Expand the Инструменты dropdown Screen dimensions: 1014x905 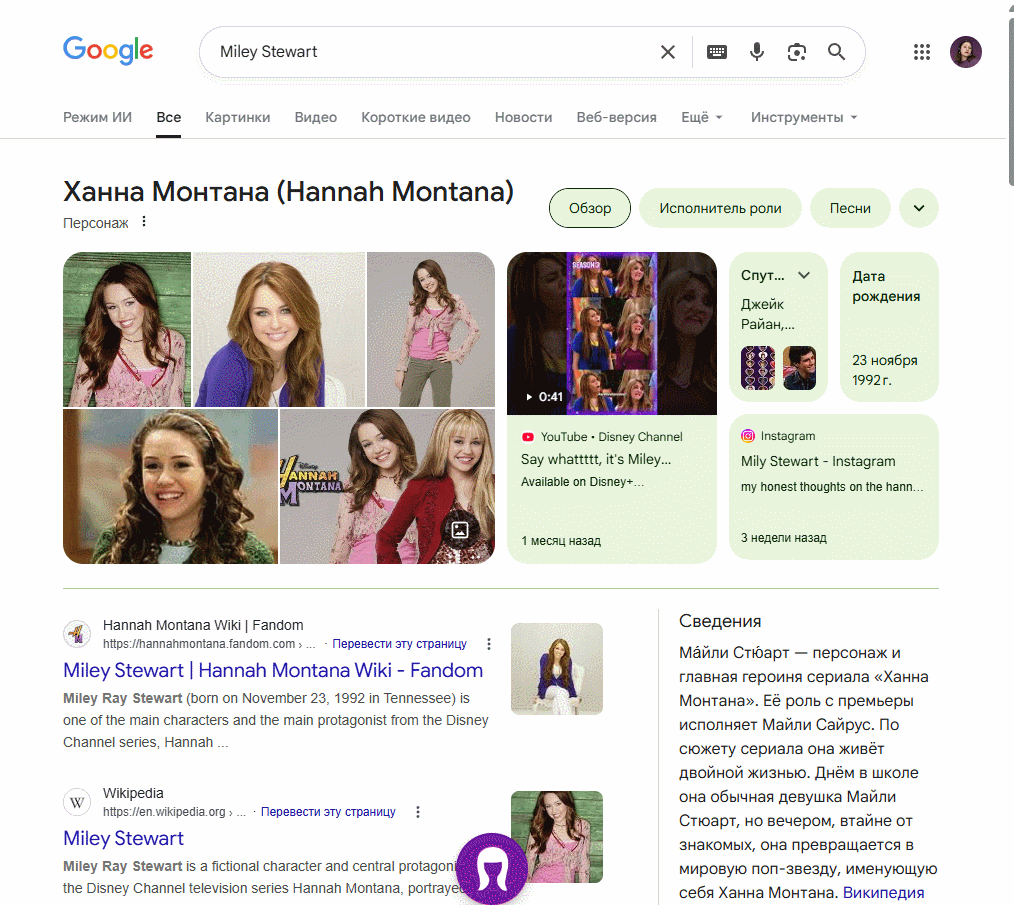[x=804, y=117]
